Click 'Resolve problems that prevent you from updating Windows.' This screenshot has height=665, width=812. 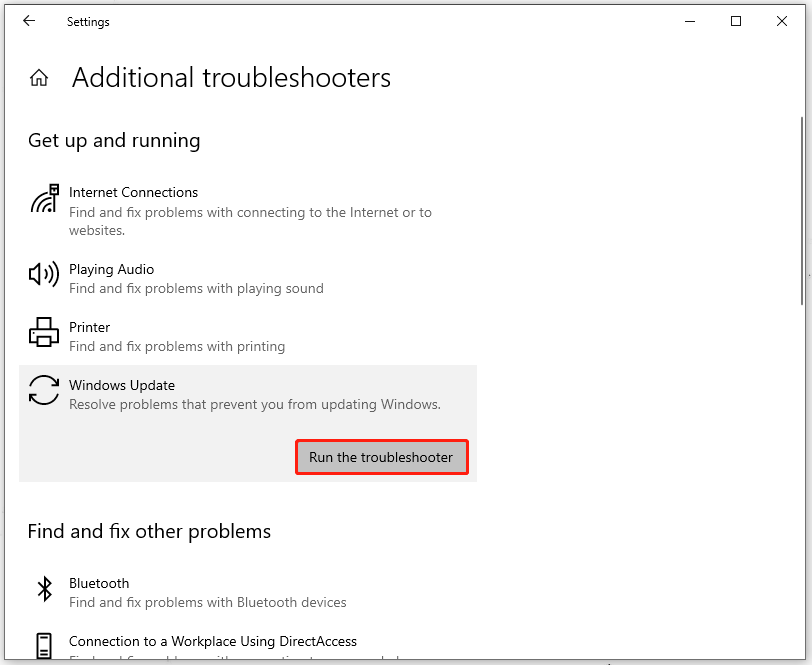point(255,404)
